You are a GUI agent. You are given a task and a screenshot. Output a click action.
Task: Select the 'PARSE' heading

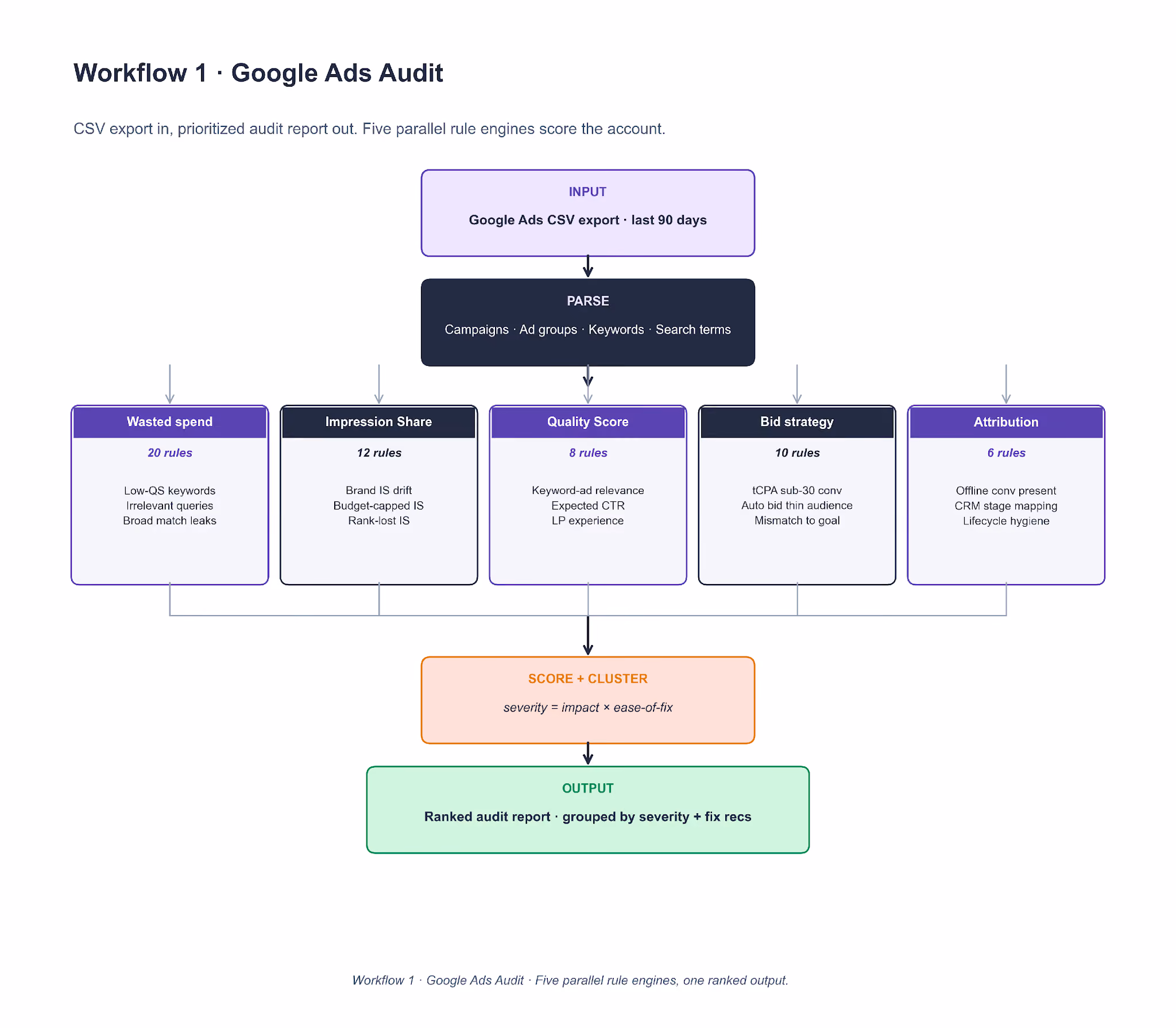pos(587,301)
